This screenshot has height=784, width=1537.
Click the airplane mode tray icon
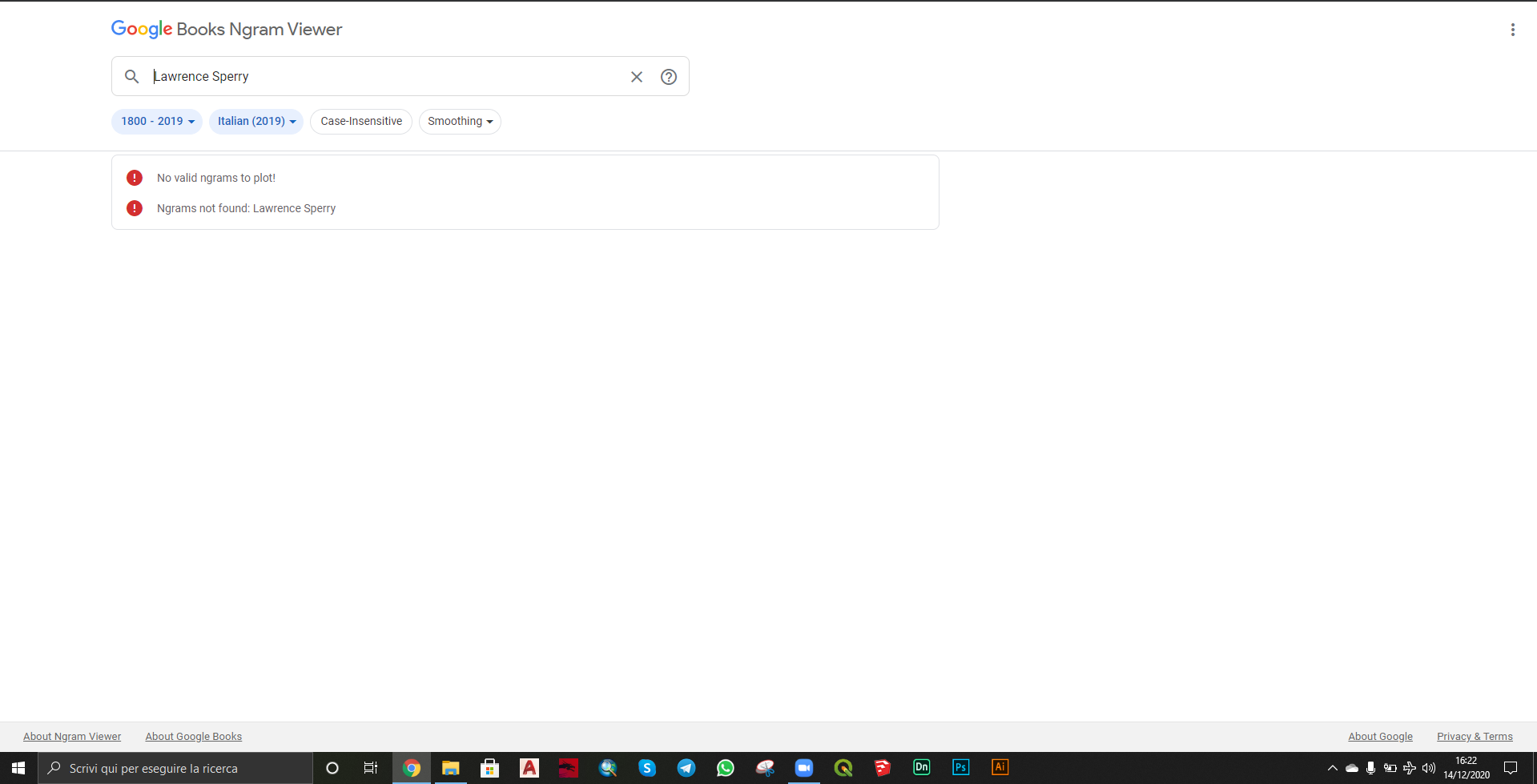[1410, 768]
